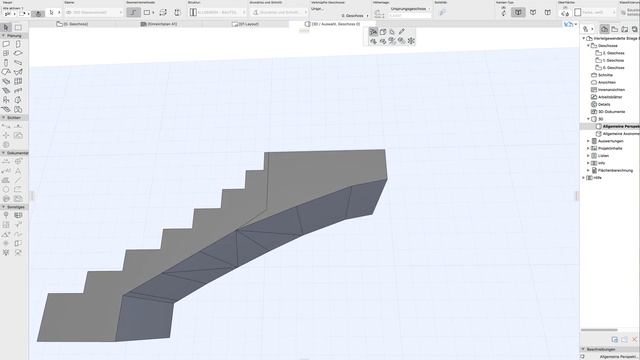Collapse the Sonstiges toolbox section
Viewport: 640px width, 360px height.
[x=4, y=207]
